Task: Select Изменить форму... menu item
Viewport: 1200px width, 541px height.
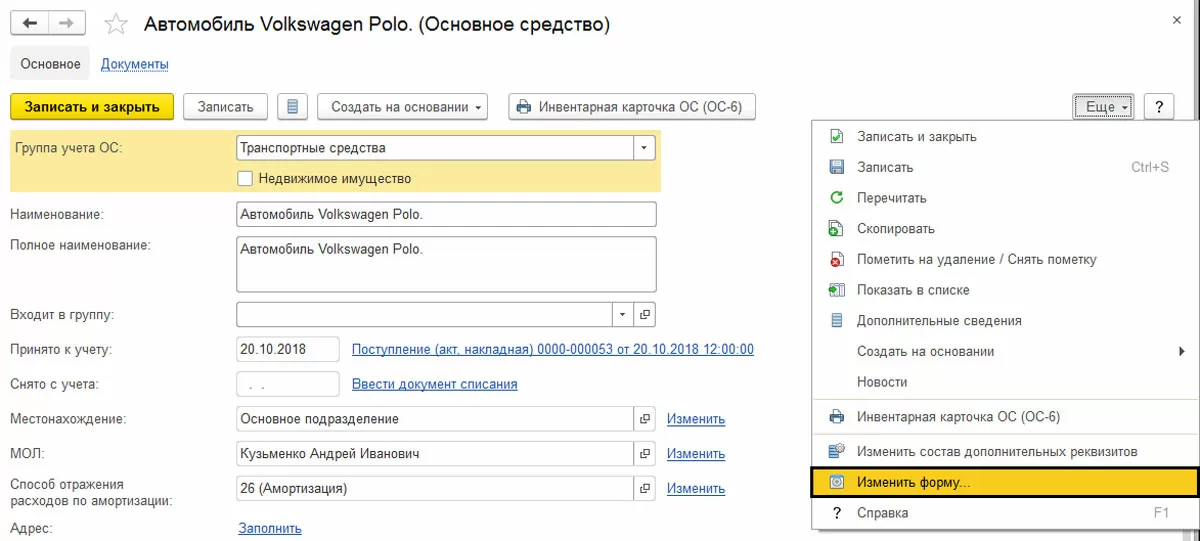Action: (913, 482)
